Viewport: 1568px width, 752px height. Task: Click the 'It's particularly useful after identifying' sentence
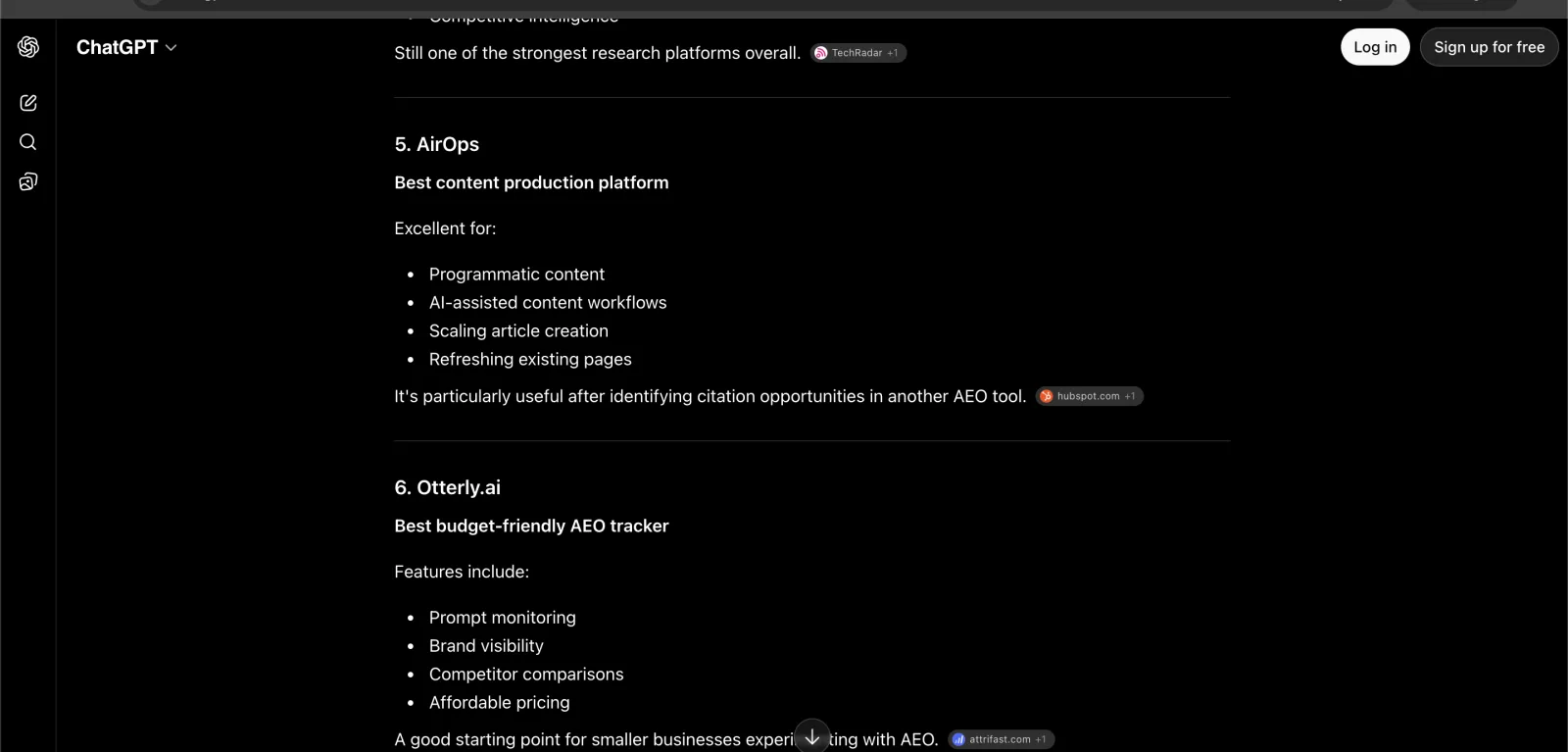click(x=710, y=396)
